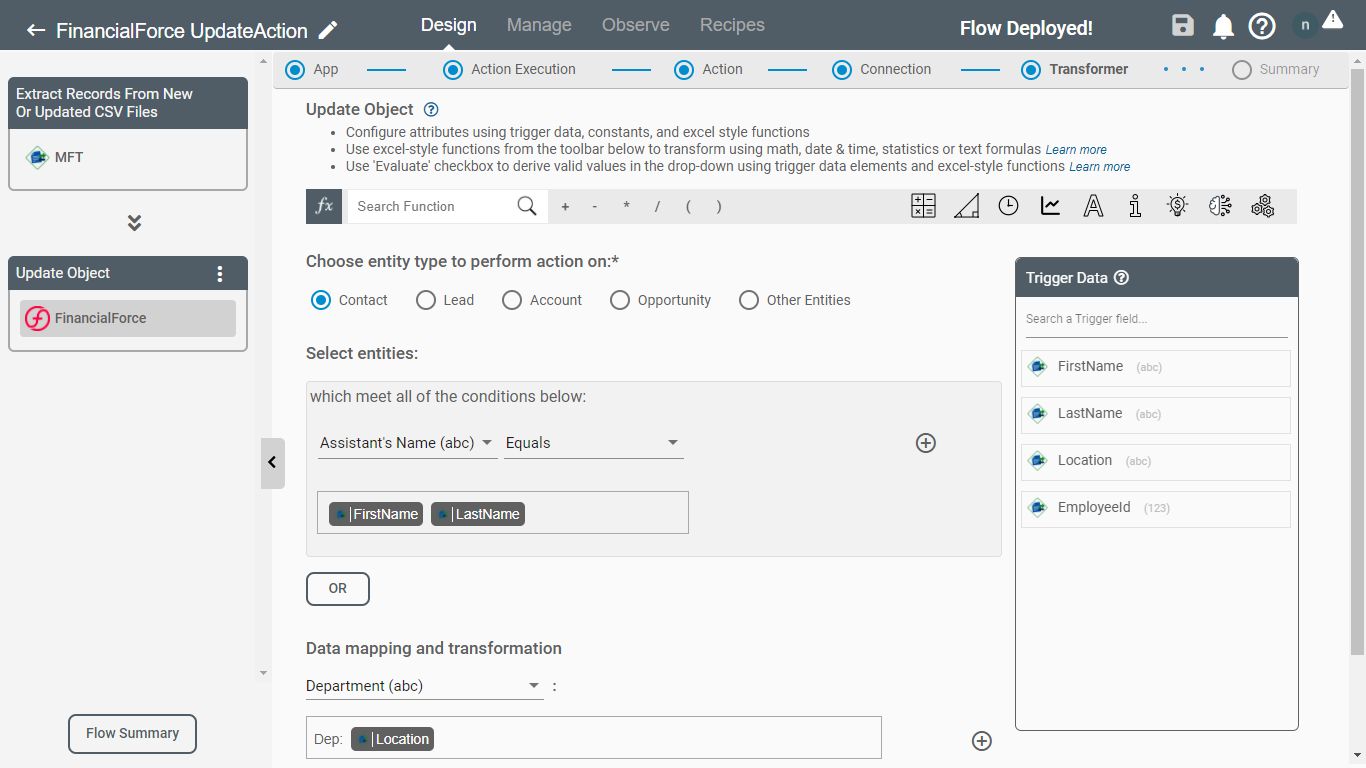Click Update Object help icon
Viewport: 1366px width, 768px height.
431,110
